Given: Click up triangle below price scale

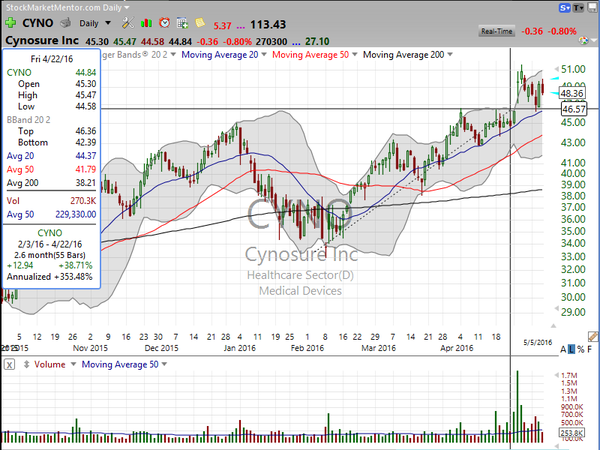Looking at the screenshot, I should [553, 326].
